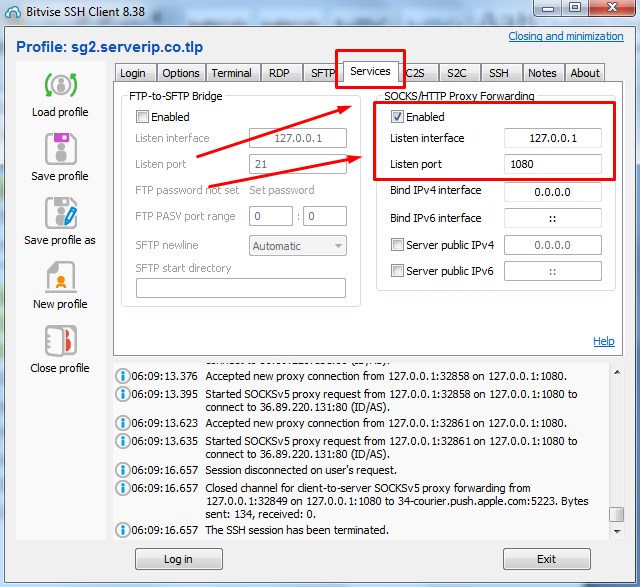This screenshot has height=587, width=640.
Task: Click the 'The SSH session has been terminated.' log line
Action: pos(297,530)
